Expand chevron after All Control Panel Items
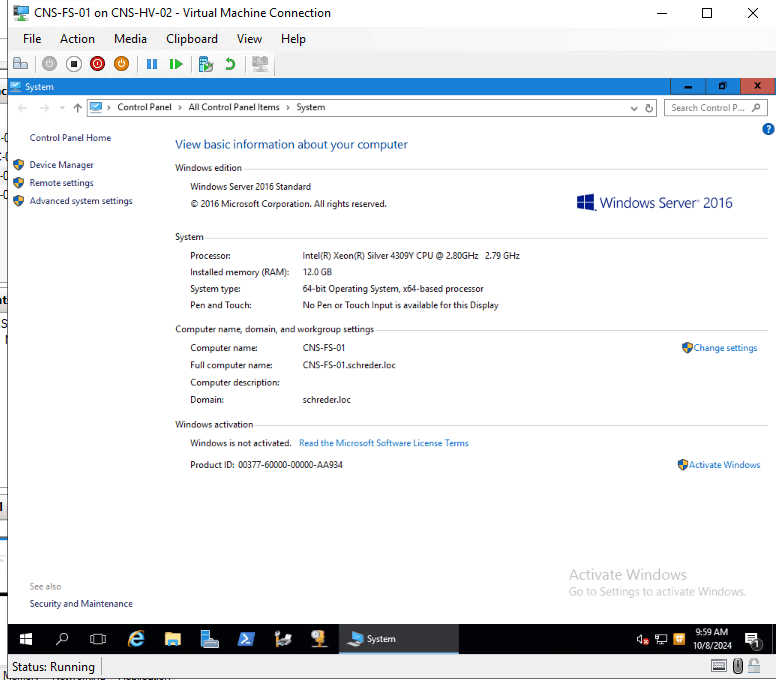Screen dimensions: 776x680 pos(288,107)
